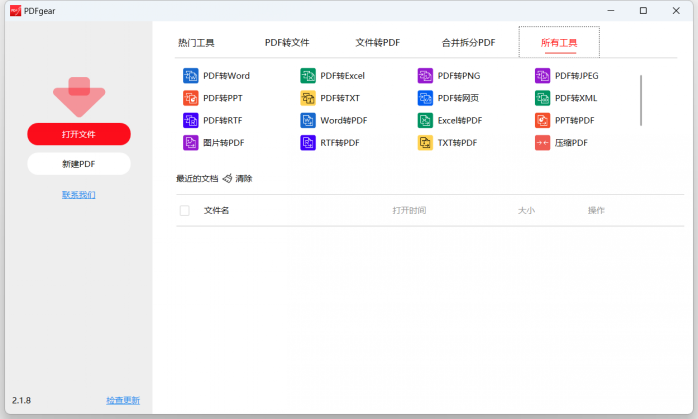Click the TXT转PDF tool icon
The height and width of the screenshot is (419, 698).
coord(425,142)
